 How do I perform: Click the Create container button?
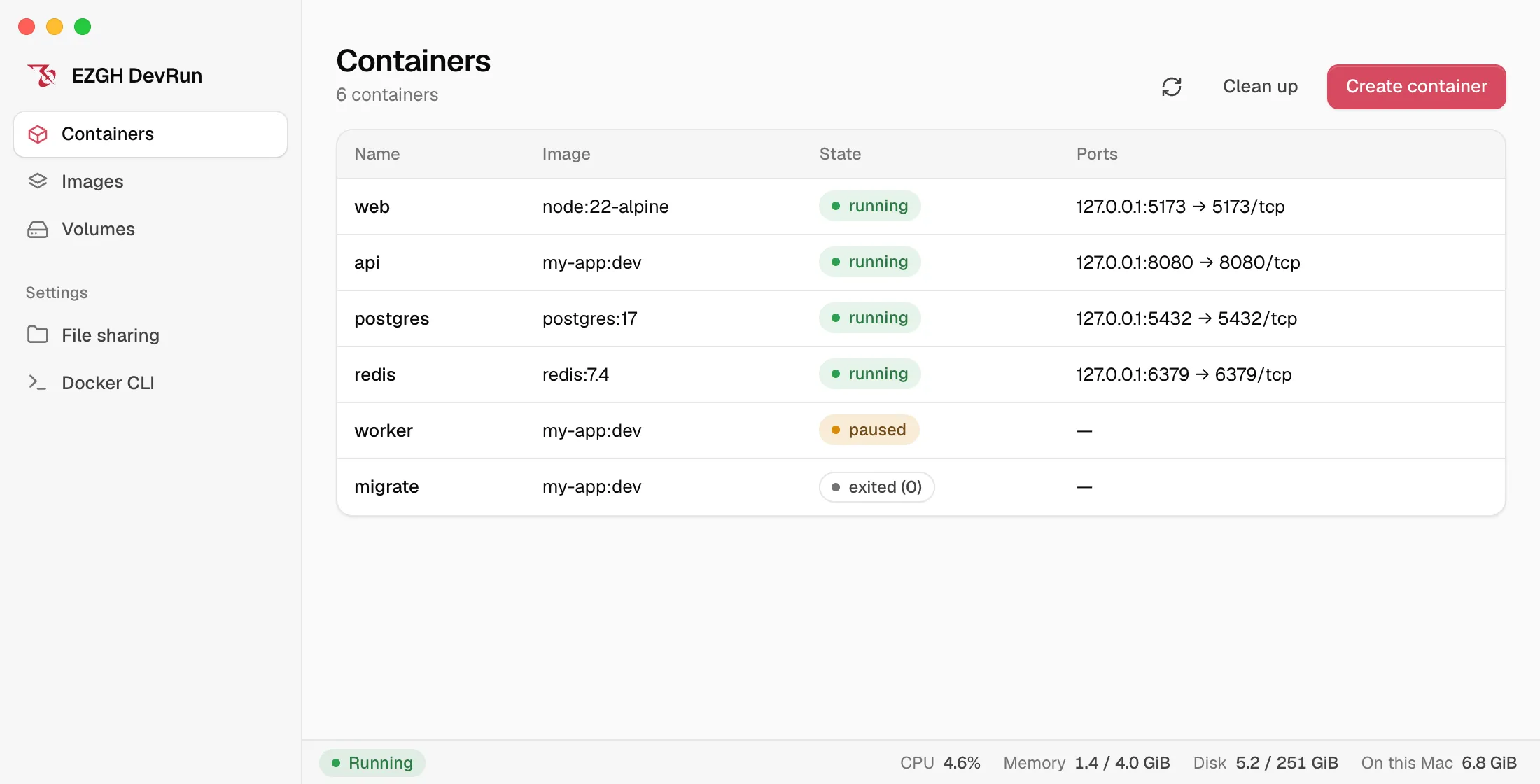[1416, 87]
